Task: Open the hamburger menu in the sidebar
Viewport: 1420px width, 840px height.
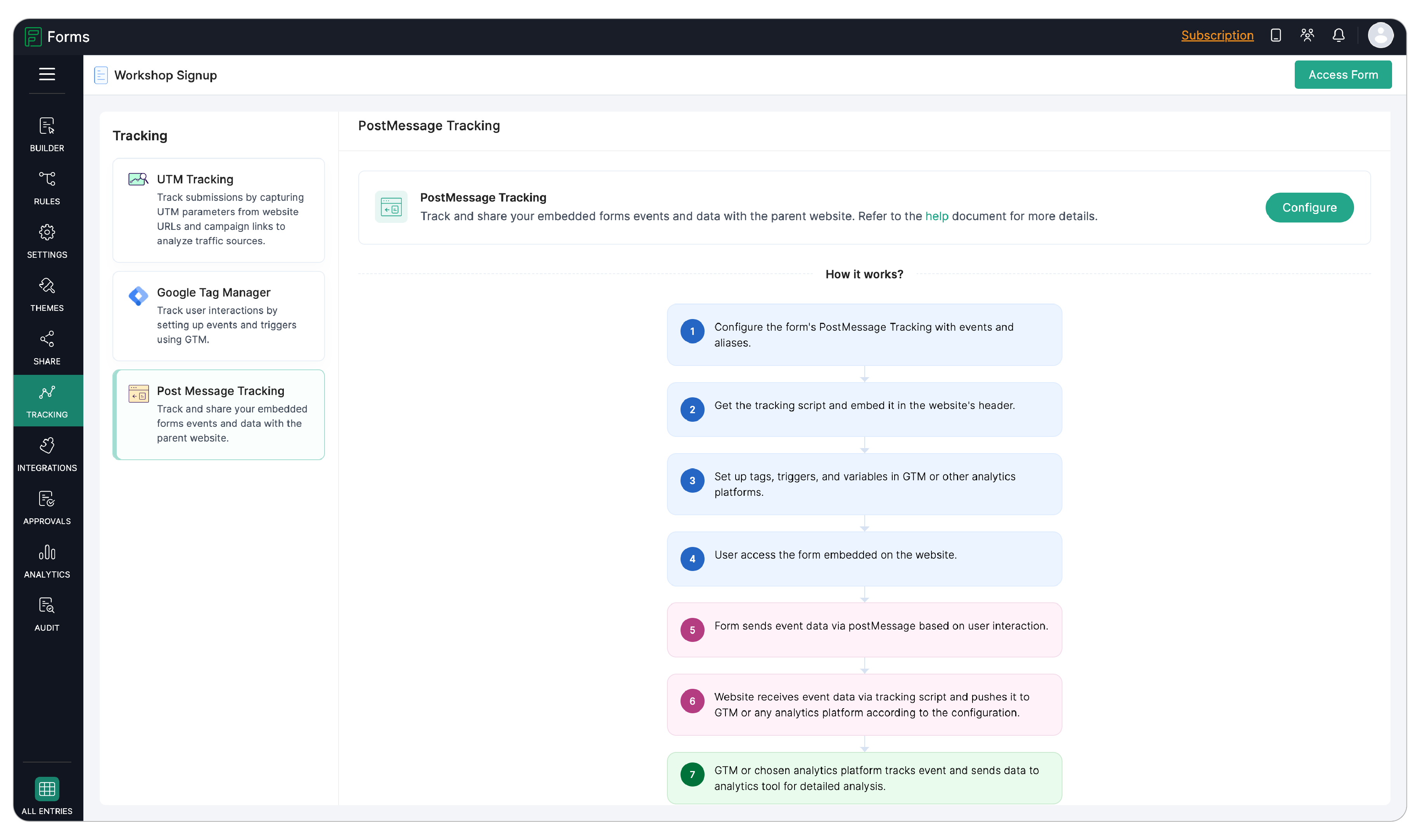Action: pyautogui.click(x=47, y=74)
